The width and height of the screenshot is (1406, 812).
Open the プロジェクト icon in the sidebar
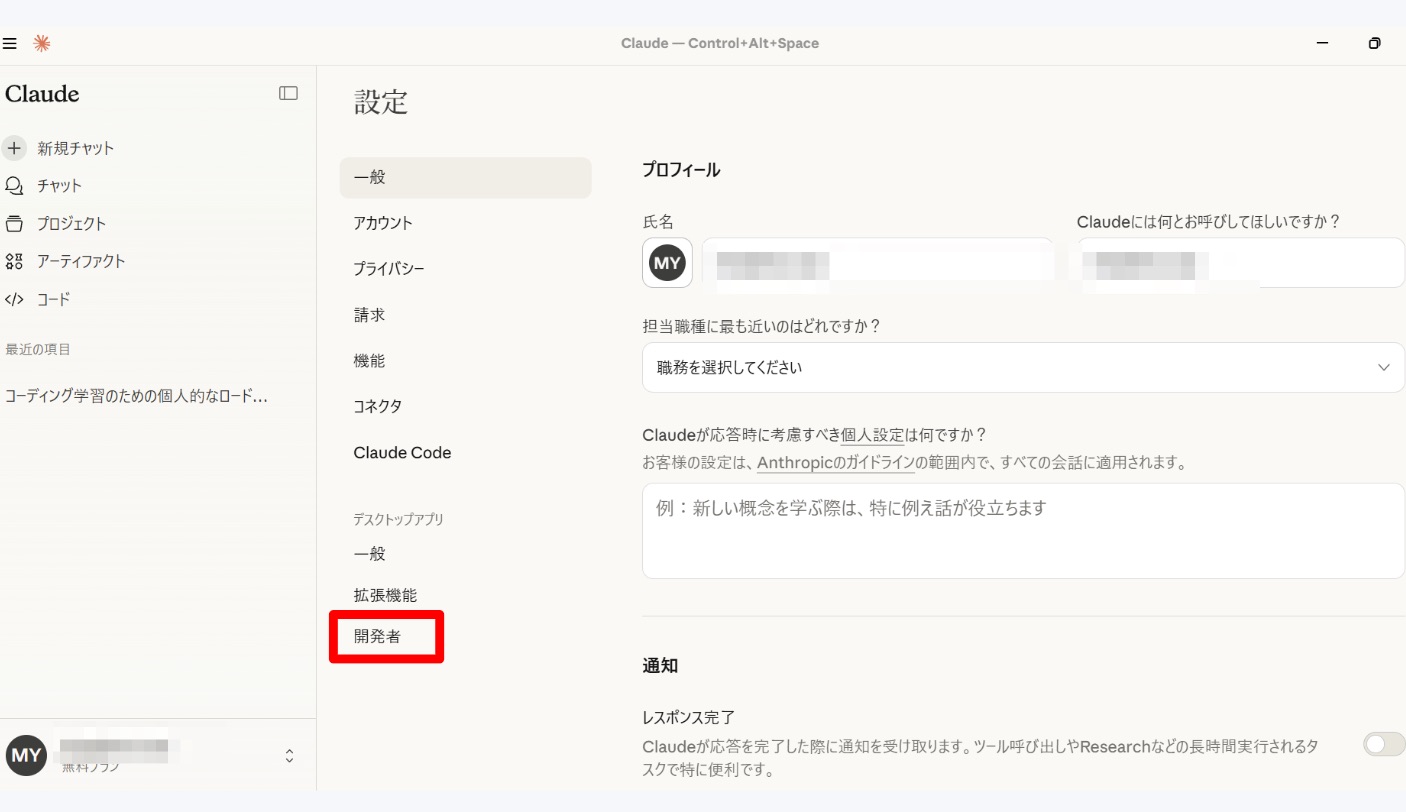pos(14,224)
